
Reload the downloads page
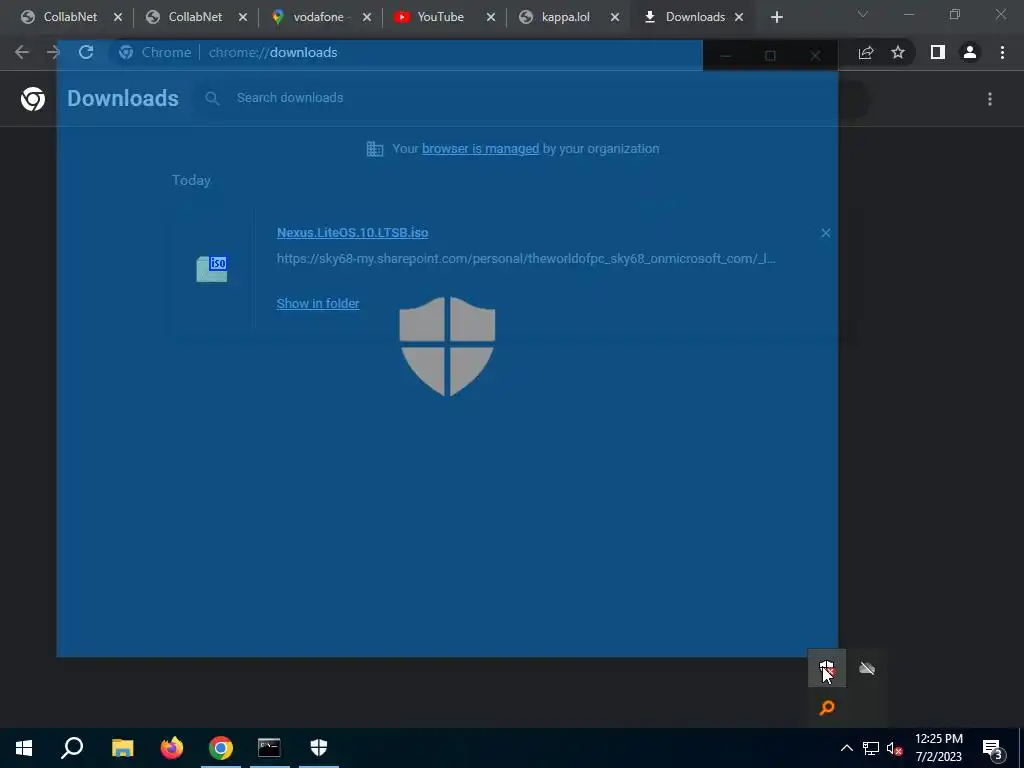point(86,52)
